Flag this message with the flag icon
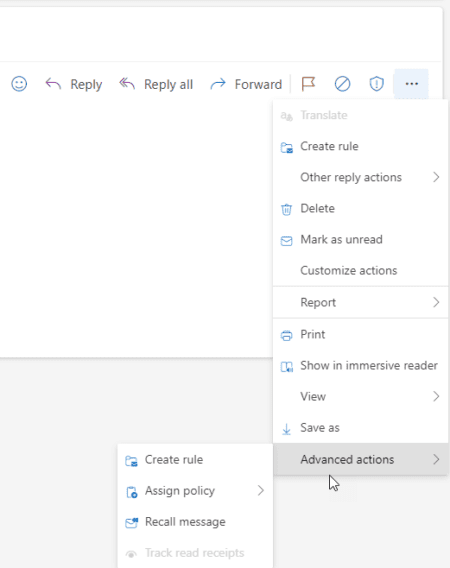Screen dimensions: 450x568 [308, 84]
